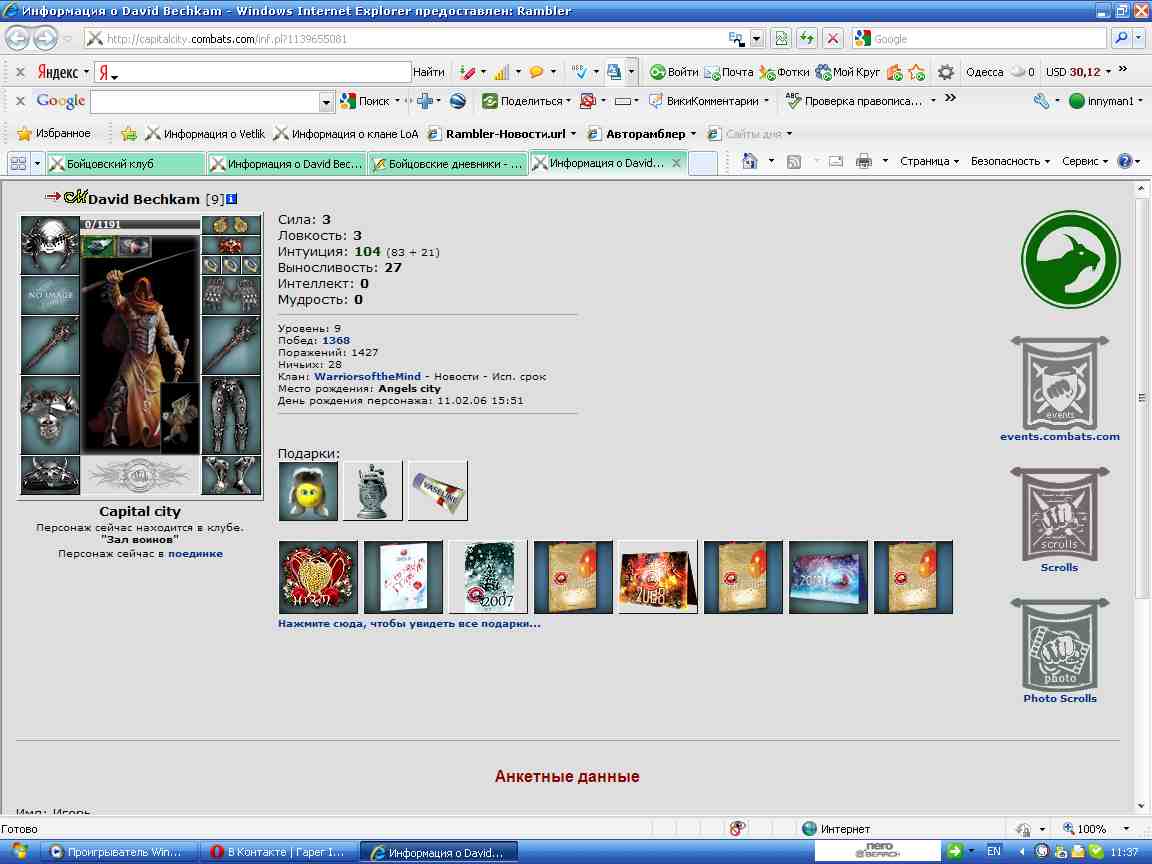Open Проигрыватель Windows Media taskbar button
Screen dimensions: 1152x864
pyautogui.click(x=118, y=852)
